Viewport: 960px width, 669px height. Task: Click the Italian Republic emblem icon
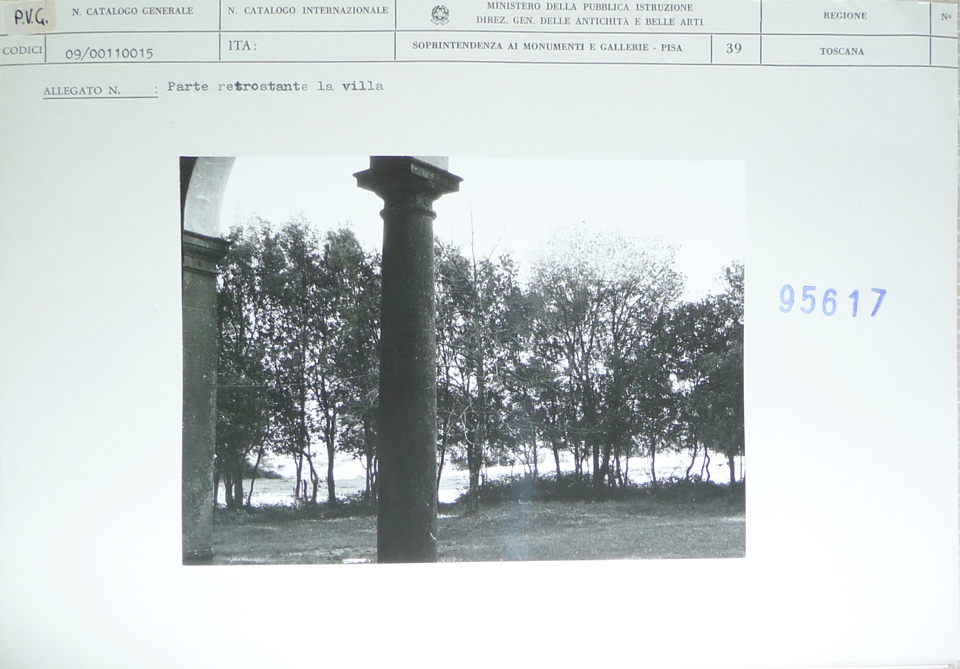[440, 15]
